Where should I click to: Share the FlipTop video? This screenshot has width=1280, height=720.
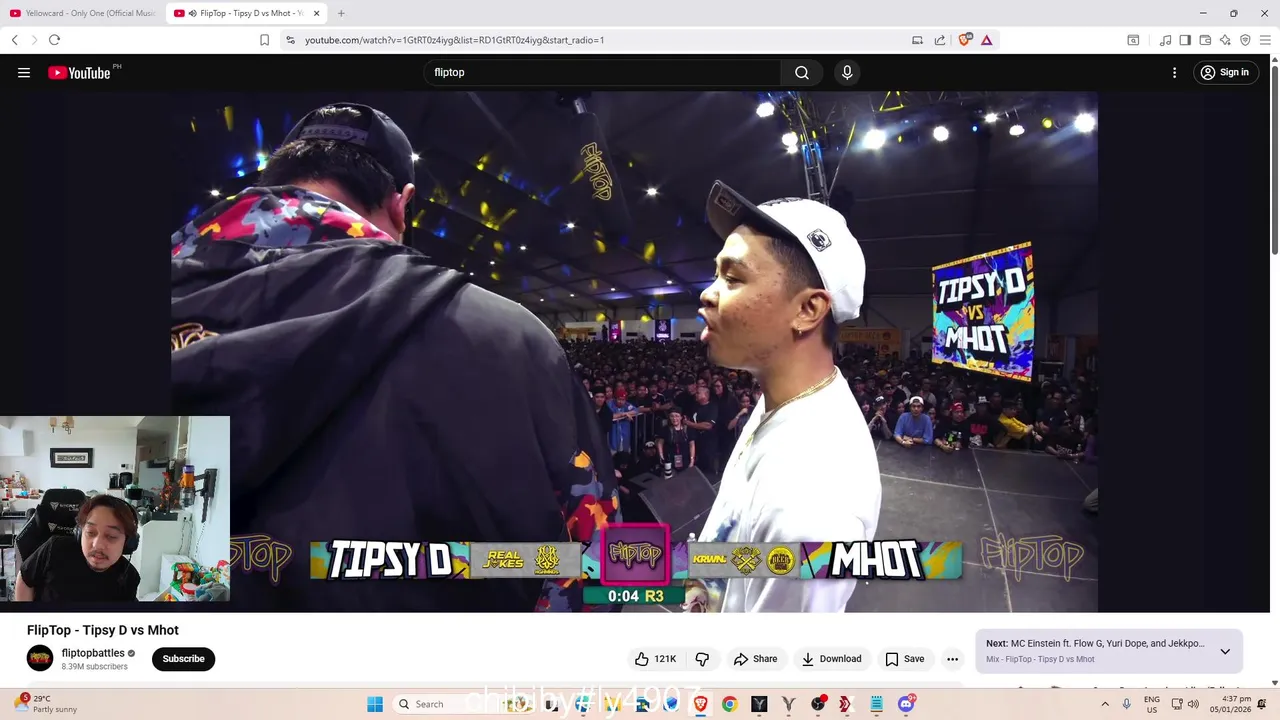[755, 659]
